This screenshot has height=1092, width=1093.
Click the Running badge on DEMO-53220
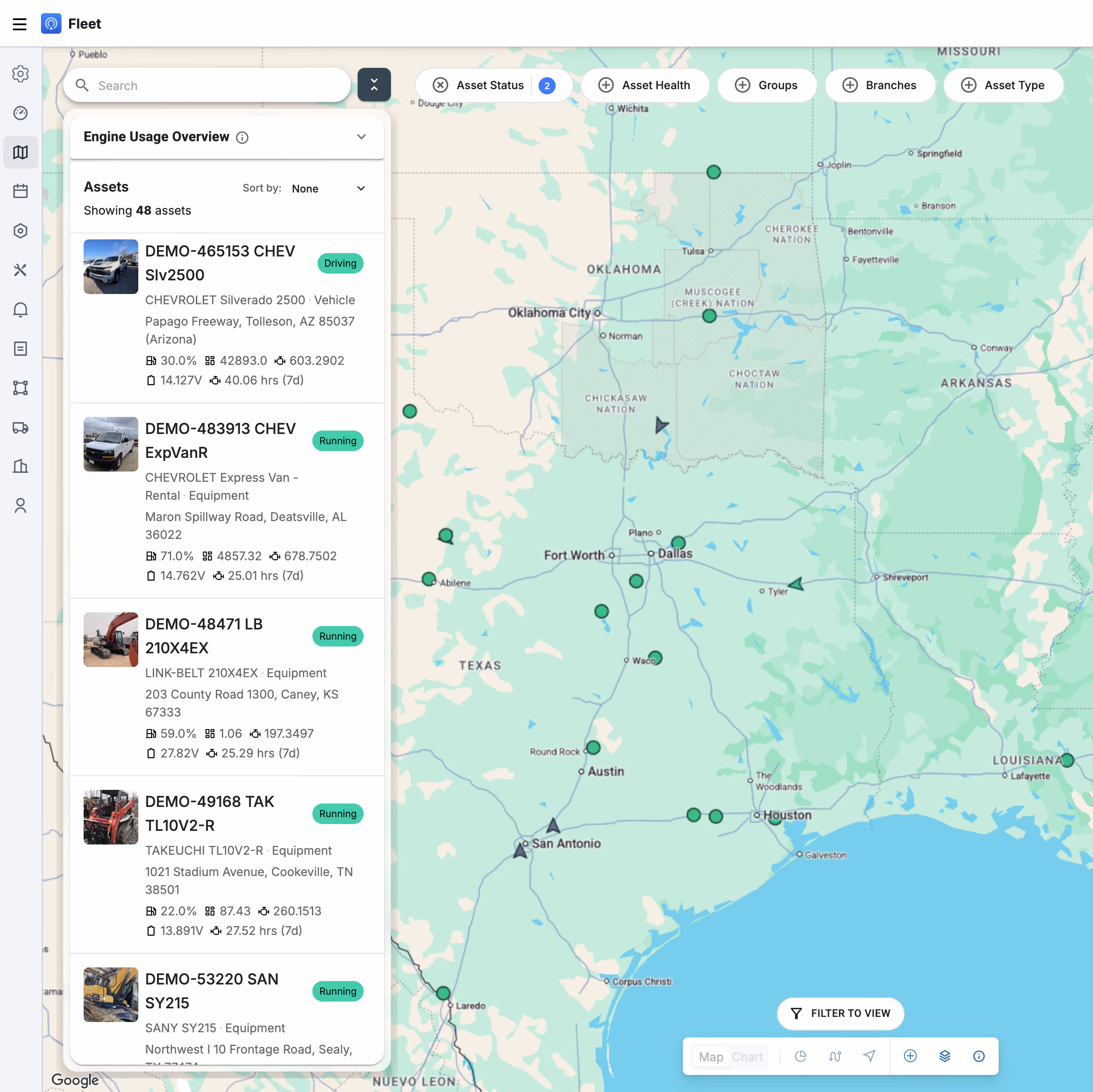click(x=338, y=992)
